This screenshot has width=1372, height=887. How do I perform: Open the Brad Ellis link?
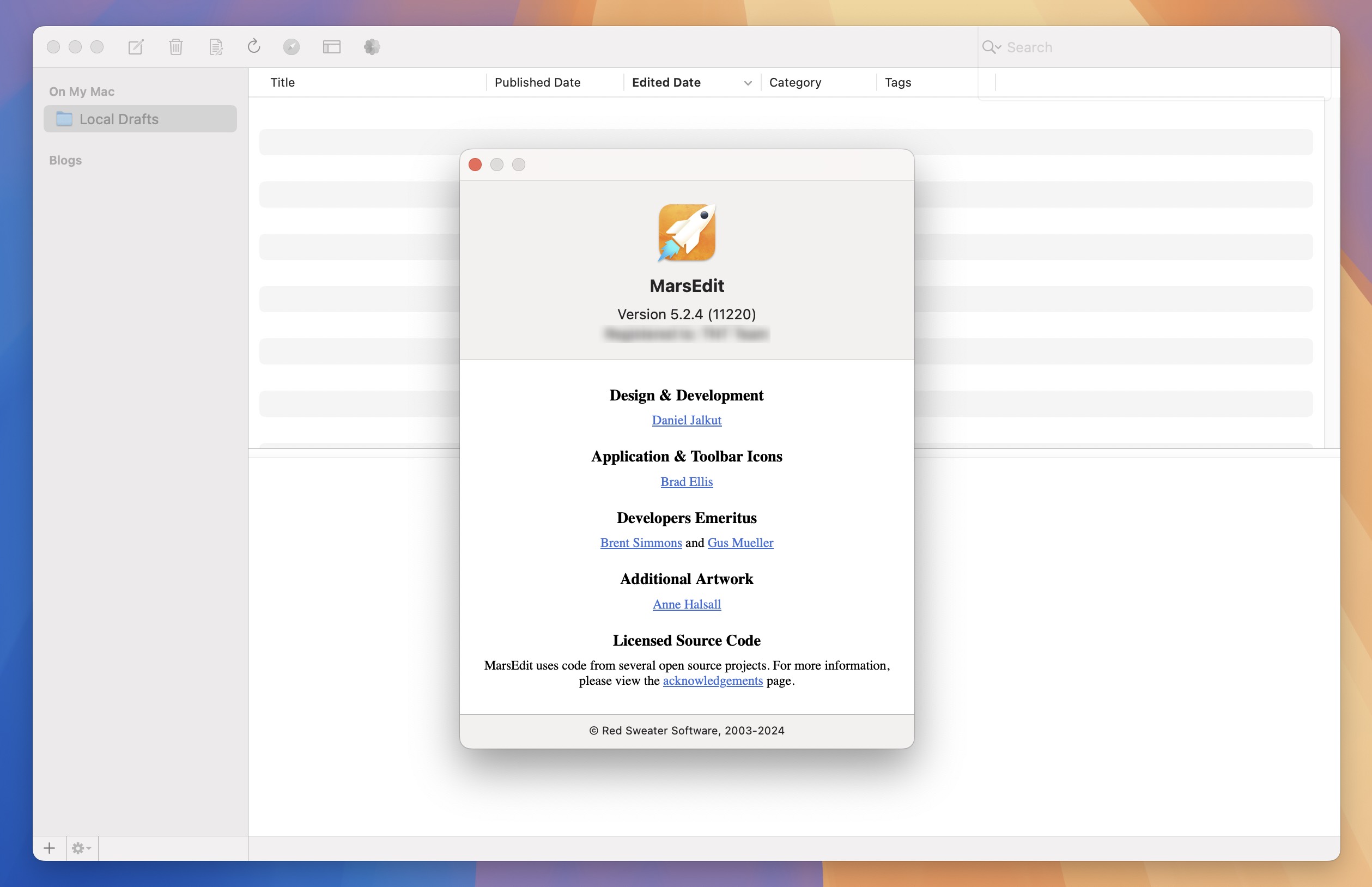(x=687, y=482)
